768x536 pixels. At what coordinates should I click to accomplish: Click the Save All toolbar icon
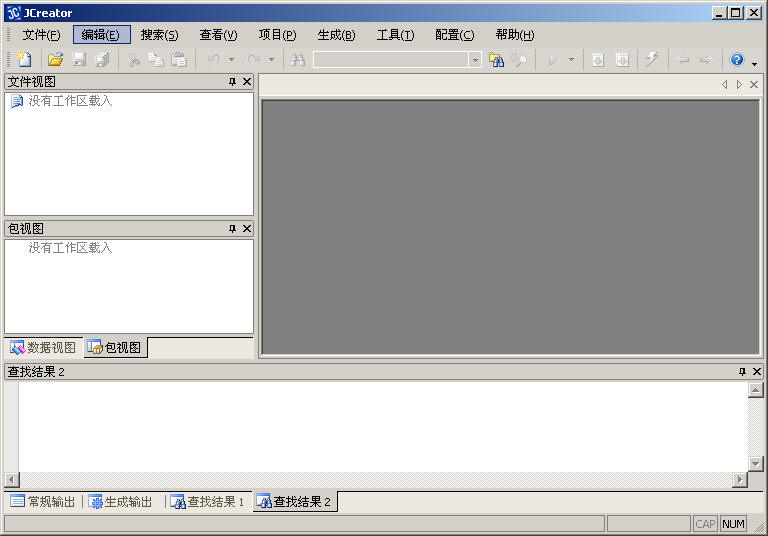click(102, 60)
